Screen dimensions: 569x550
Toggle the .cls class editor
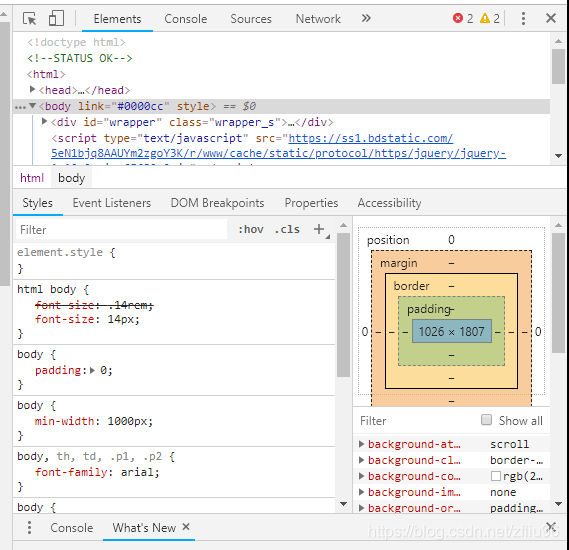[x=287, y=229]
